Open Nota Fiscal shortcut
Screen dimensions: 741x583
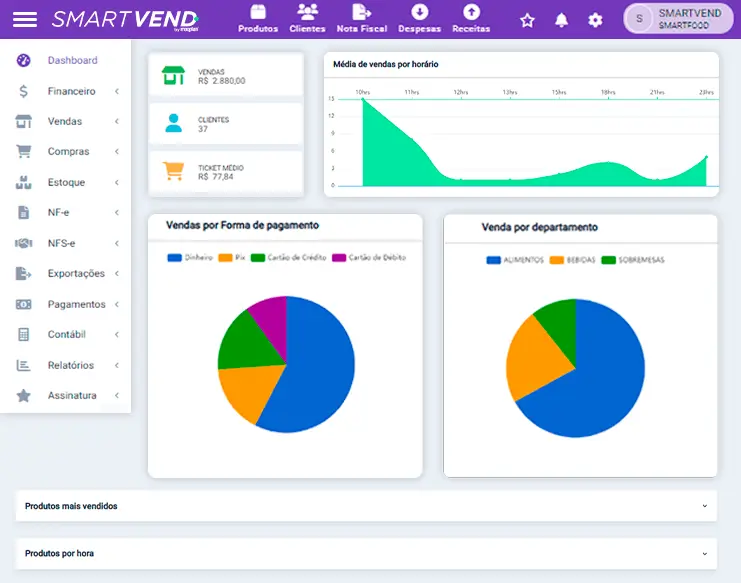click(x=362, y=19)
